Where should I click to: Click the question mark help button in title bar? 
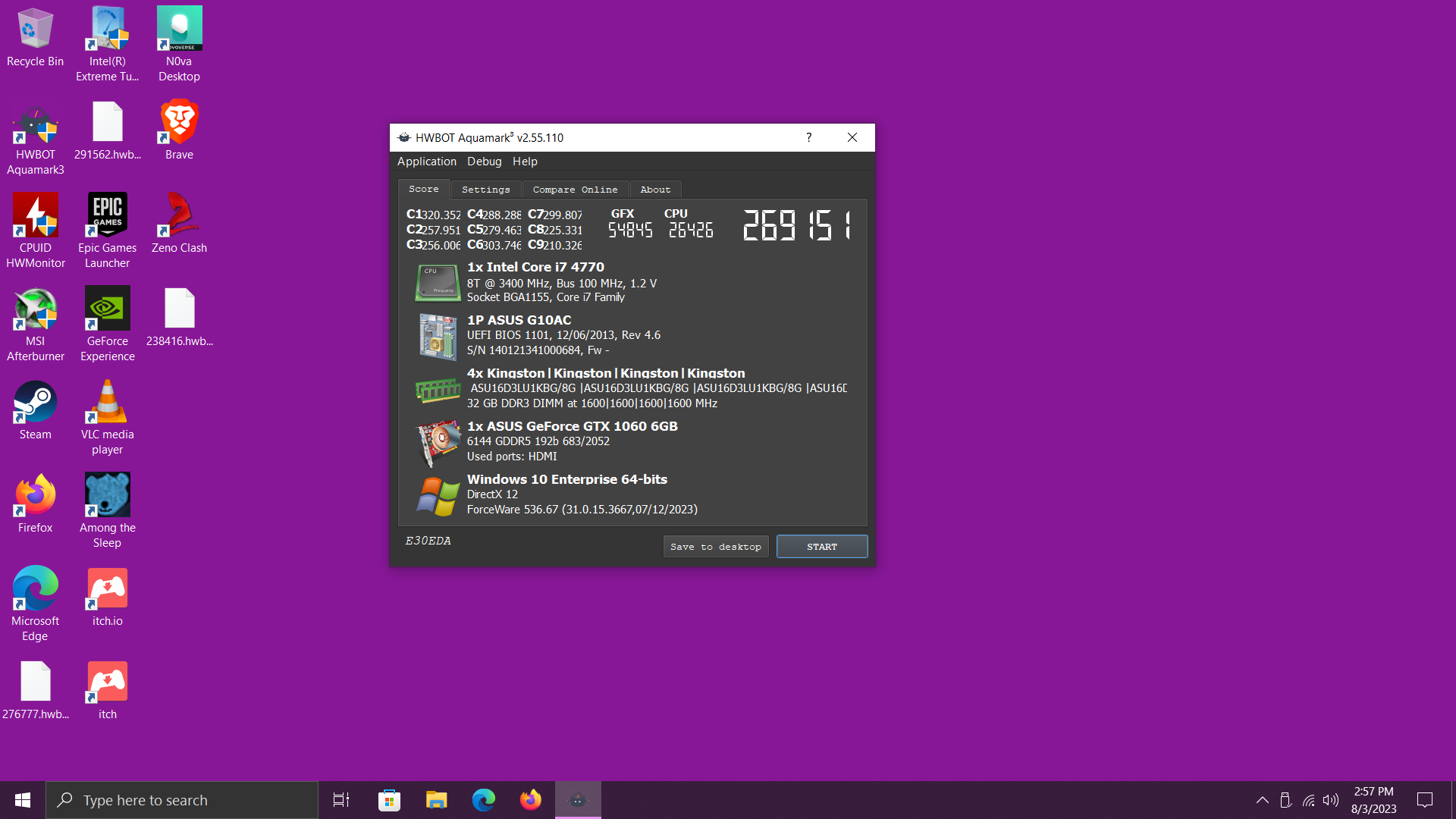(808, 137)
